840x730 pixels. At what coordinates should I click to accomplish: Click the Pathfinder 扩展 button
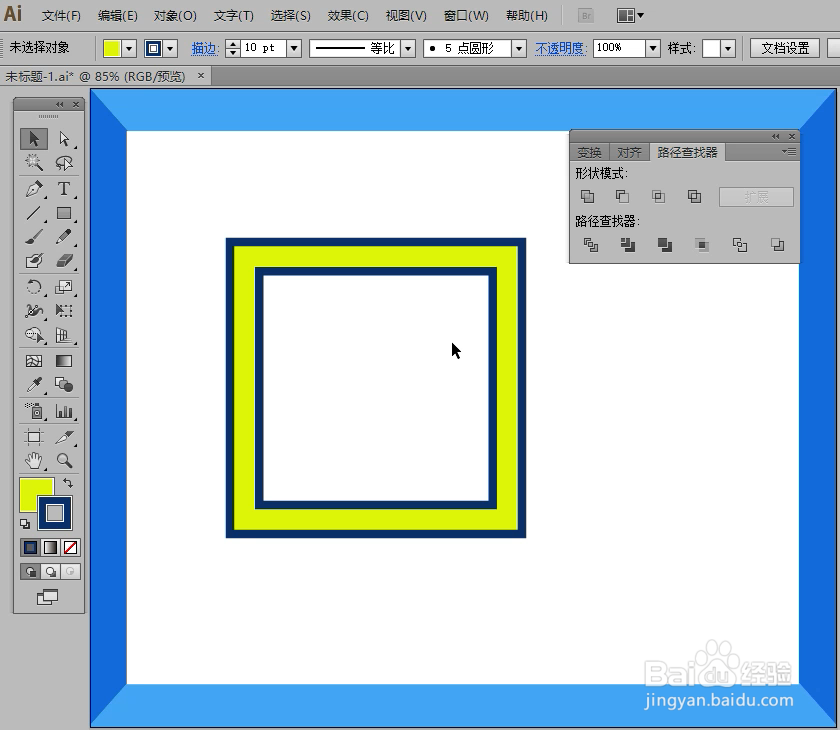tap(756, 197)
